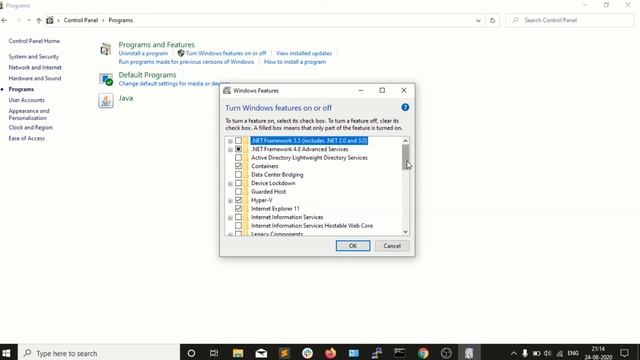
Task: Click the features list scroll down arrow
Action: (x=405, y=231)
